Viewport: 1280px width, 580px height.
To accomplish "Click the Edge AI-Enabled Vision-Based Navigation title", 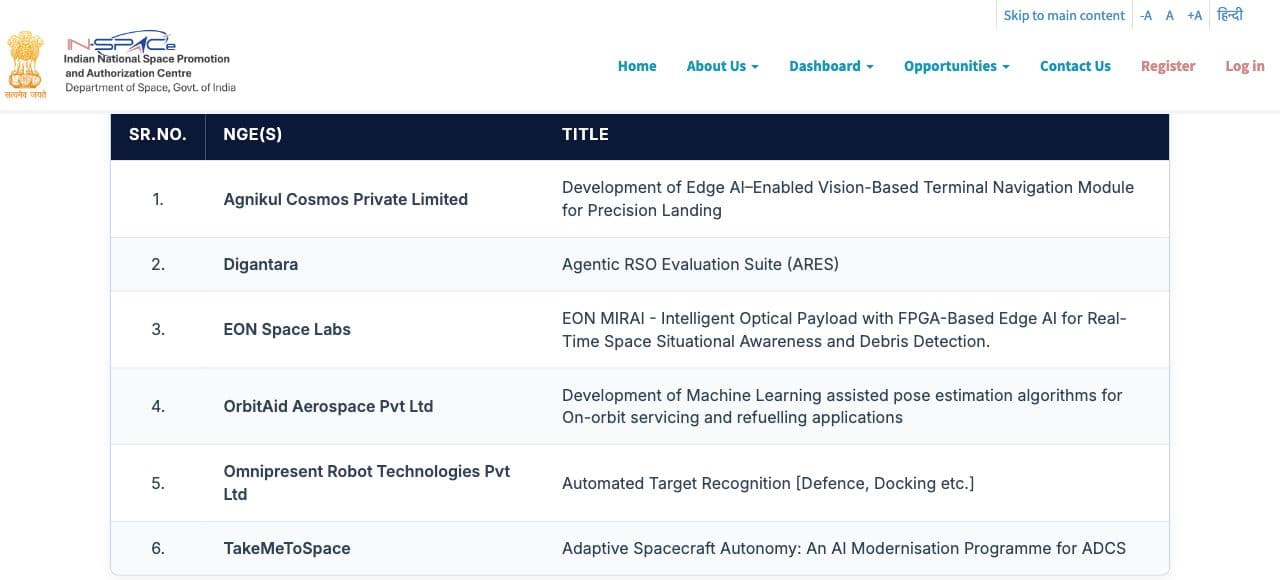I will coord(848,199).
